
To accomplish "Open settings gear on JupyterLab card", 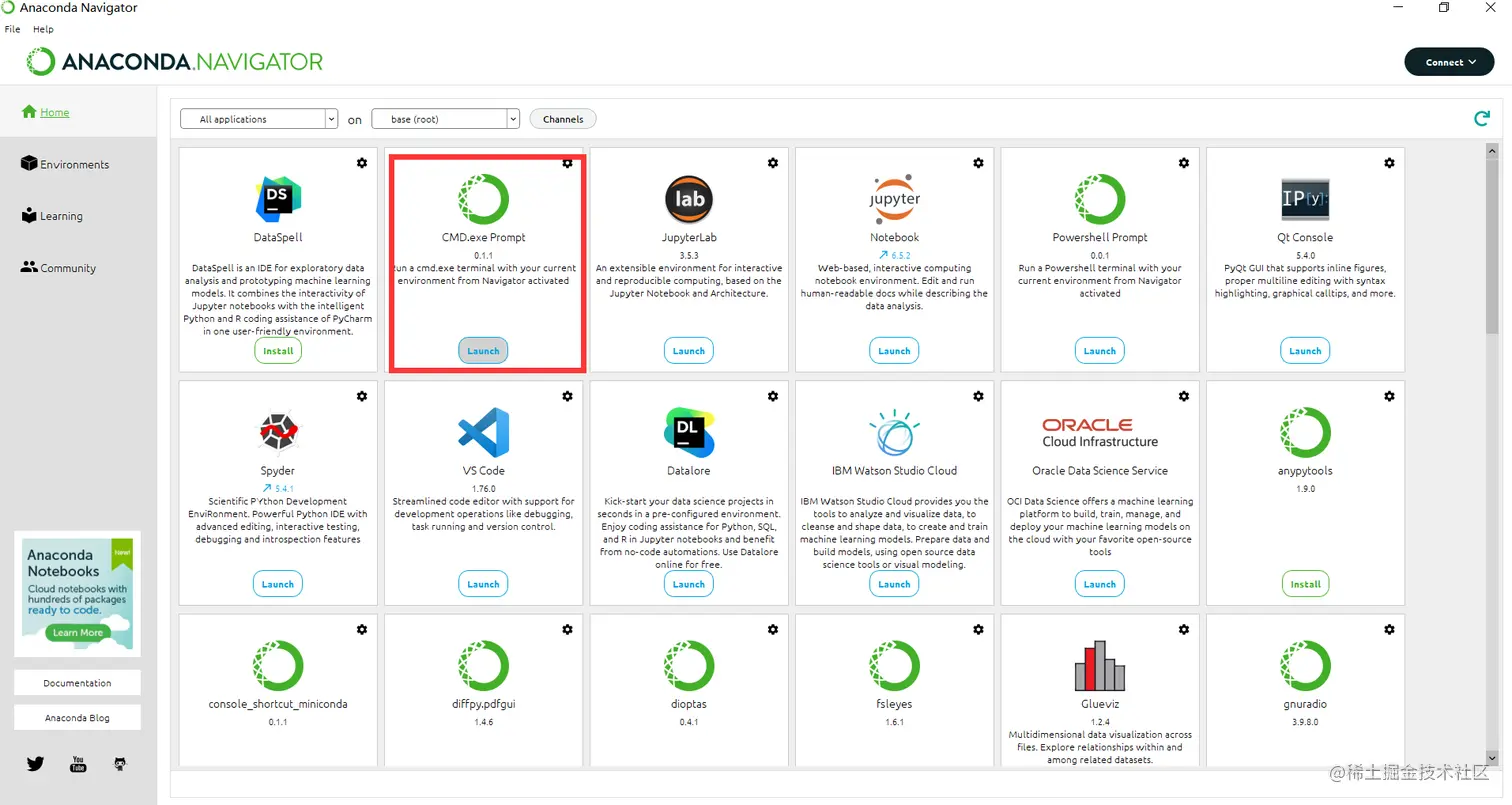I will tap(773, 163).
